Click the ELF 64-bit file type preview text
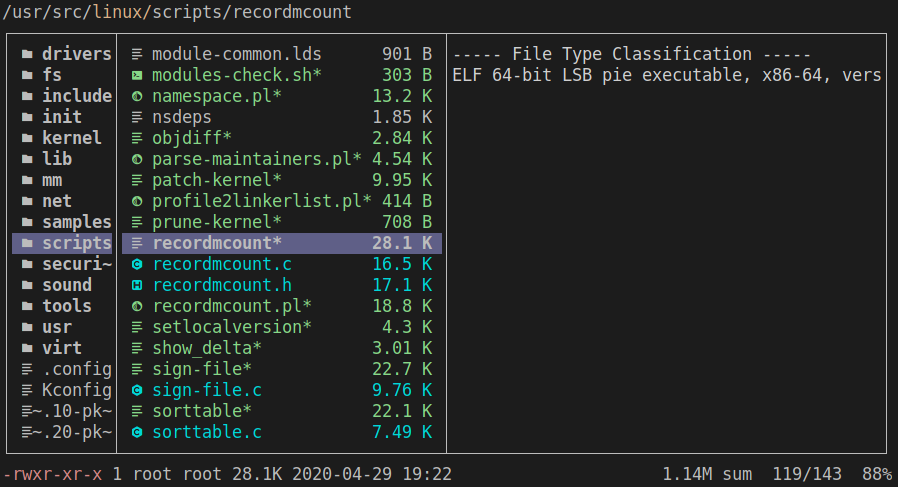The image size is (898, 487). 666,75
